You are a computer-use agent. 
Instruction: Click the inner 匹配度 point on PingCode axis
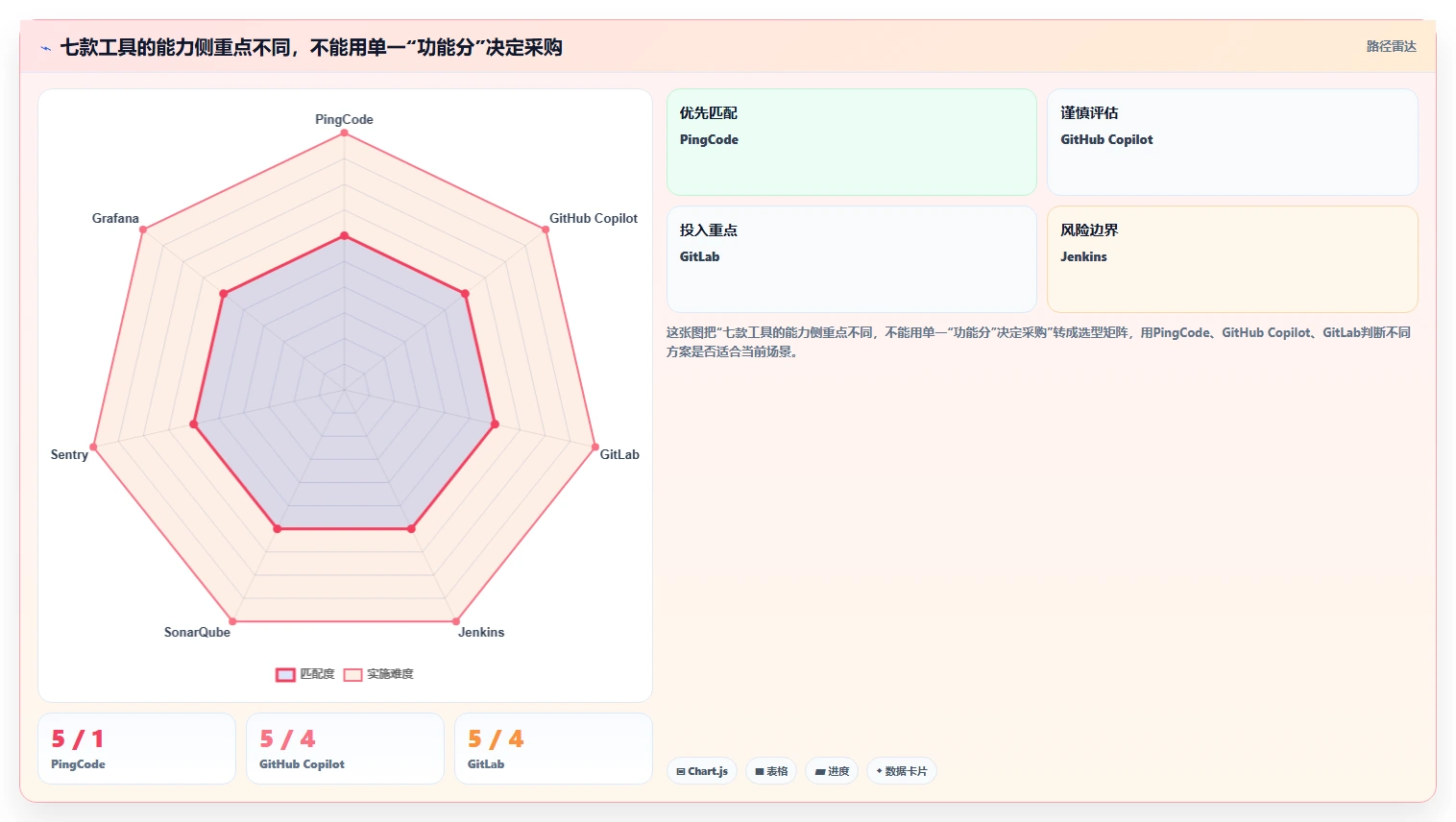[344, 235]
